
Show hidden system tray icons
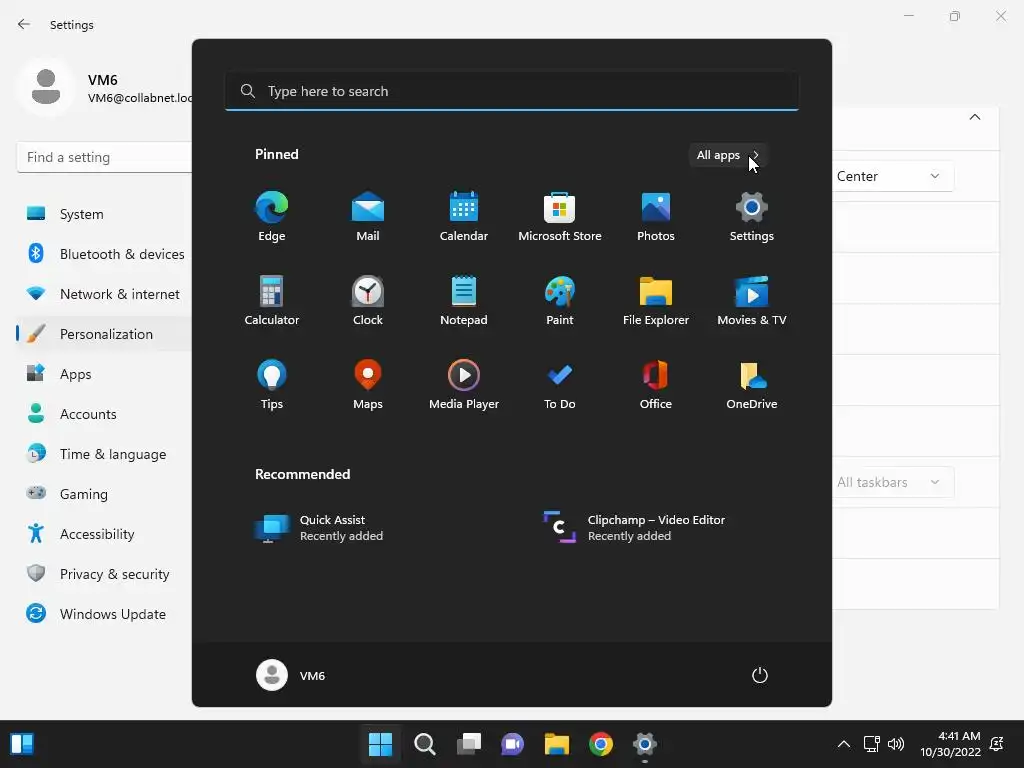coord(844,744)
